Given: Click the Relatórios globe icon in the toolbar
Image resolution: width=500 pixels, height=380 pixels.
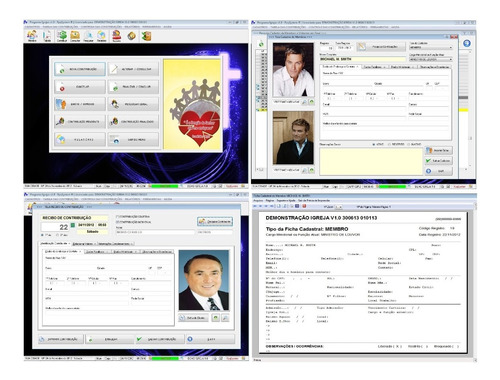Looking at the screenshot, I should [x=101, y=36].
